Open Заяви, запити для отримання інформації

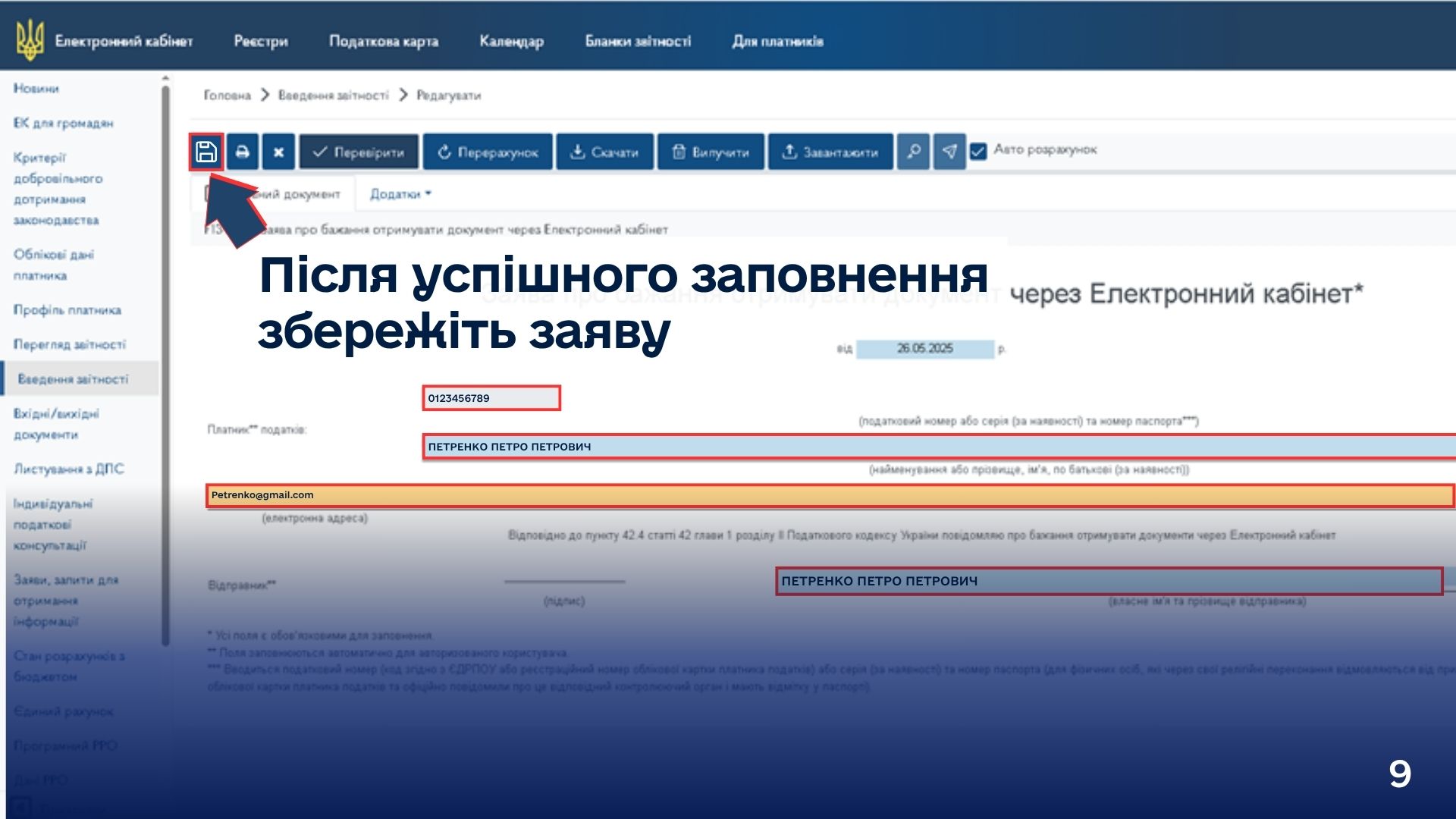(66, 601)
